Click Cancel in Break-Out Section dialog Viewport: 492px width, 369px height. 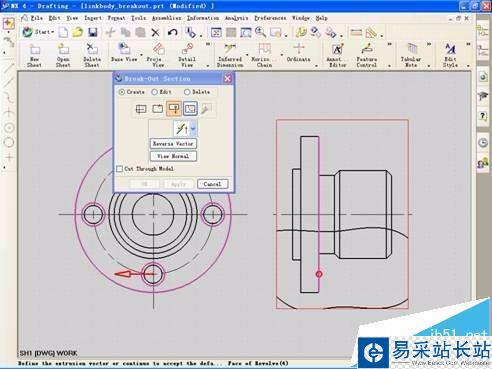(212, 184)
